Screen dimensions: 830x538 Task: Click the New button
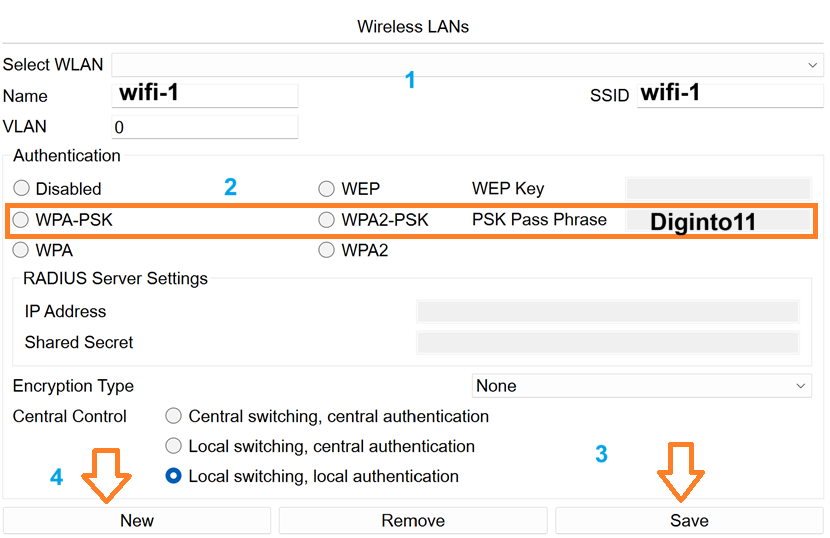click(x=137, y=520)
